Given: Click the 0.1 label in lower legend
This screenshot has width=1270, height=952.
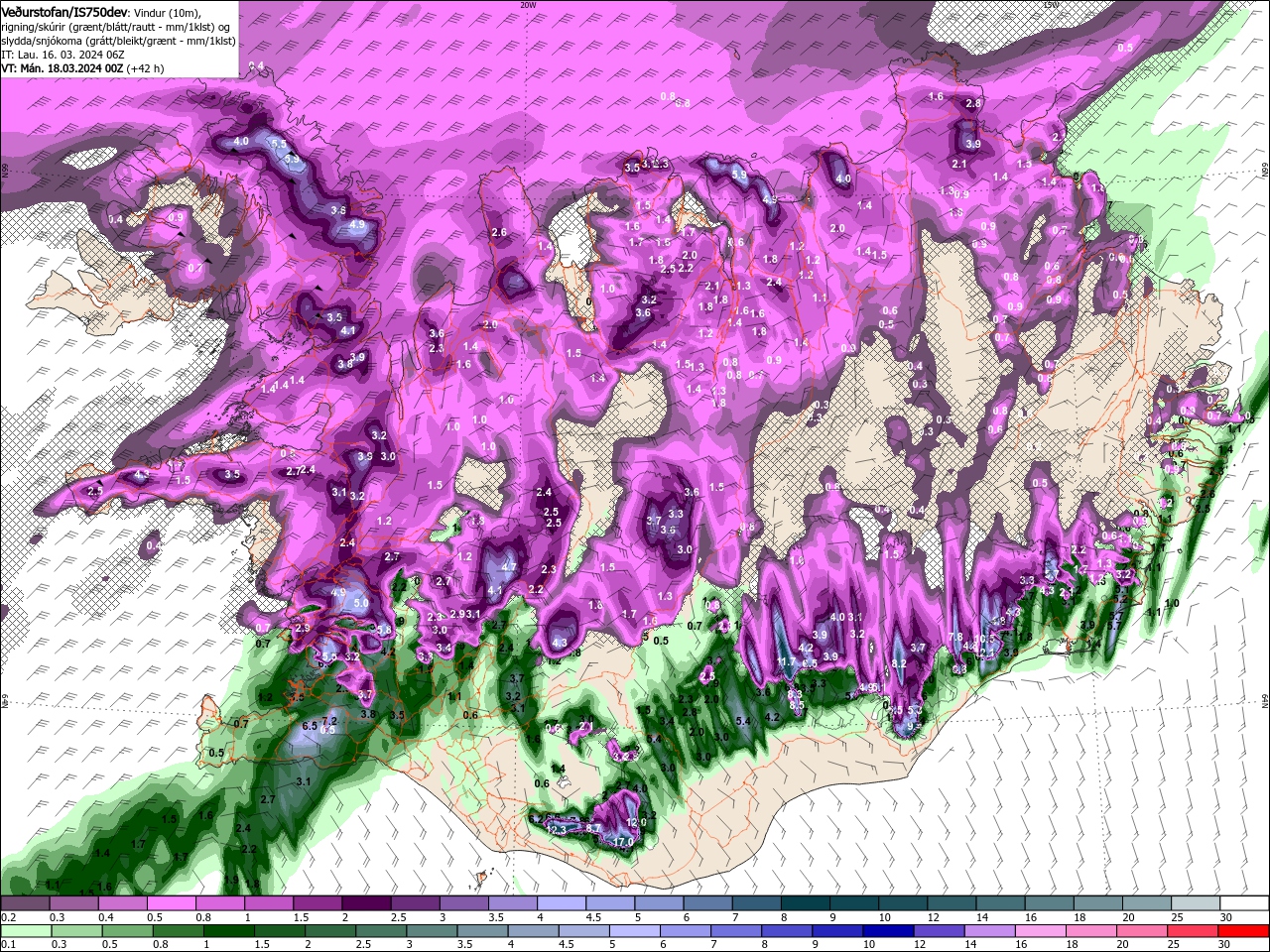Looking at the screenshot, I should (9, 945).
